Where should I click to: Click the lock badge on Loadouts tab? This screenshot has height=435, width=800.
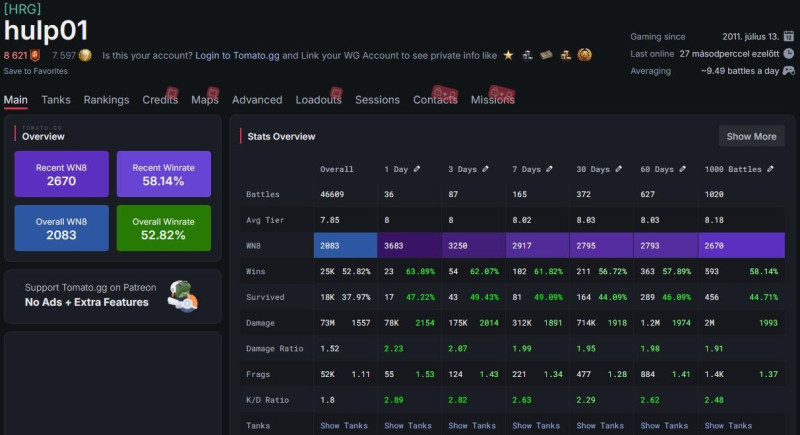[336, 93]
